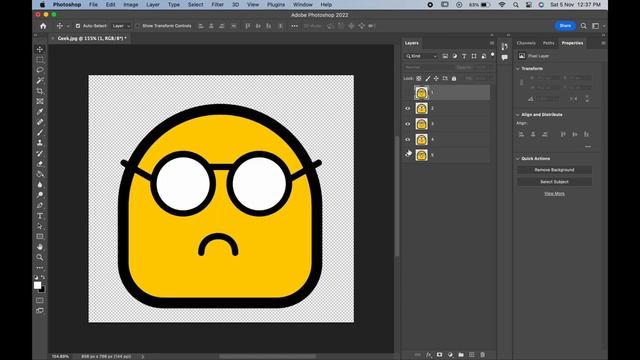This screenshot has width=640, height=360.
Task: Hide layer 2 with eye icon
Action: 407,109
